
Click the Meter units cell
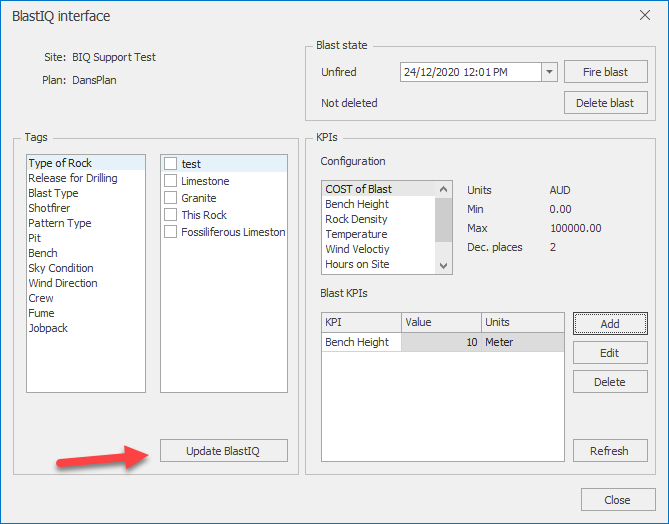pyautogui.click(x=523, y=342)
